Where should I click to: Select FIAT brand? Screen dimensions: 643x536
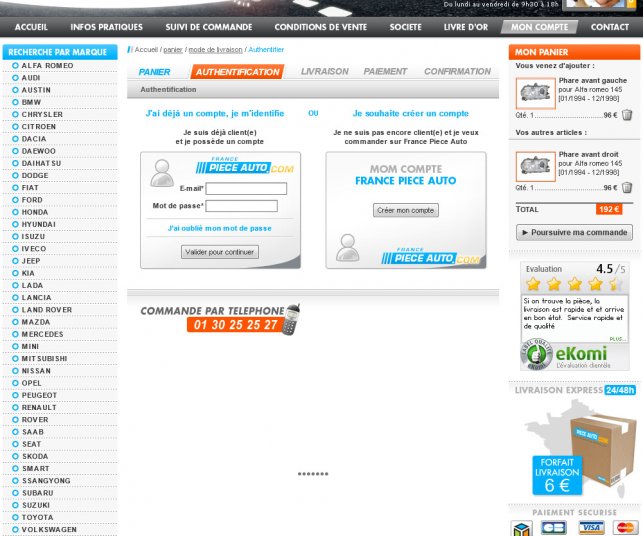(30, 188)
